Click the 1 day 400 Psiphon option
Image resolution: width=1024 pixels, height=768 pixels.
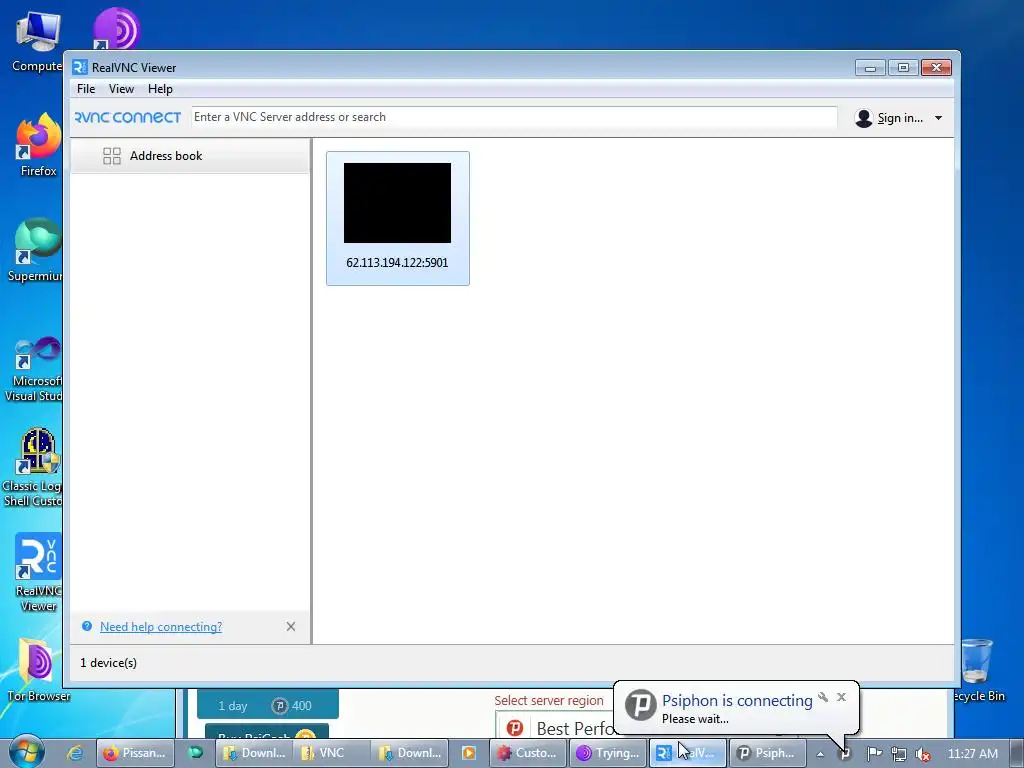[x=268, y=705]
